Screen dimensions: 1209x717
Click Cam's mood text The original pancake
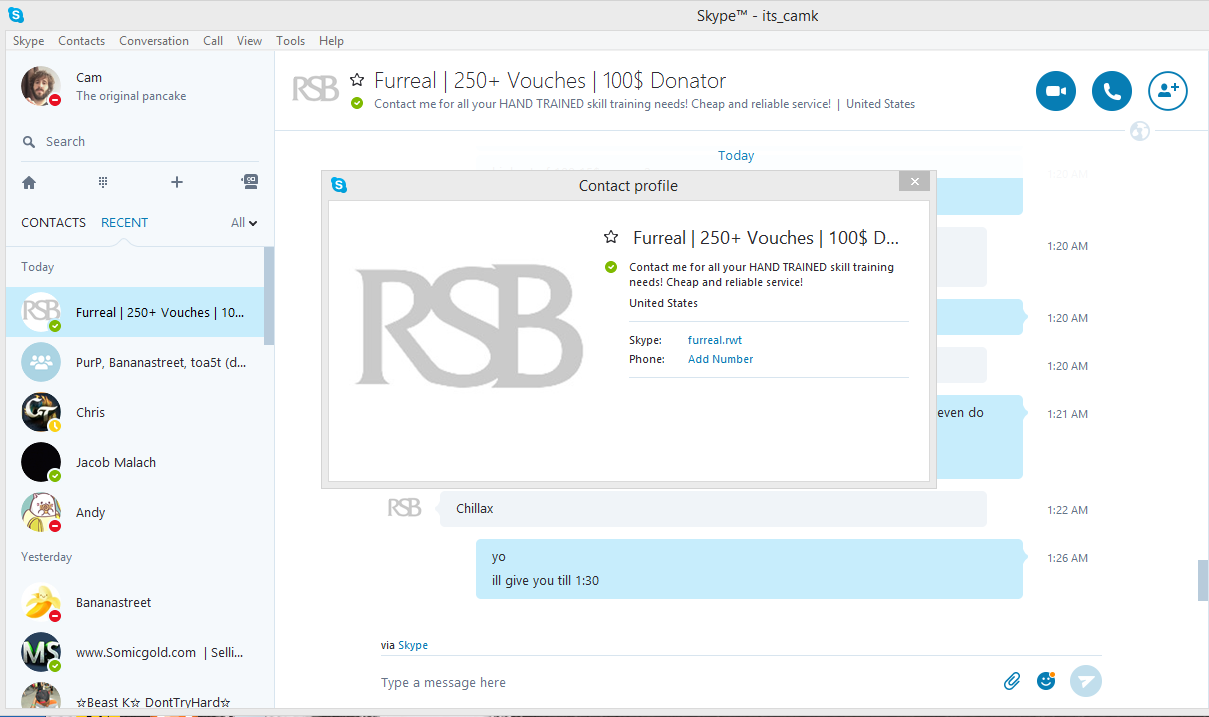tap(131, 96)
